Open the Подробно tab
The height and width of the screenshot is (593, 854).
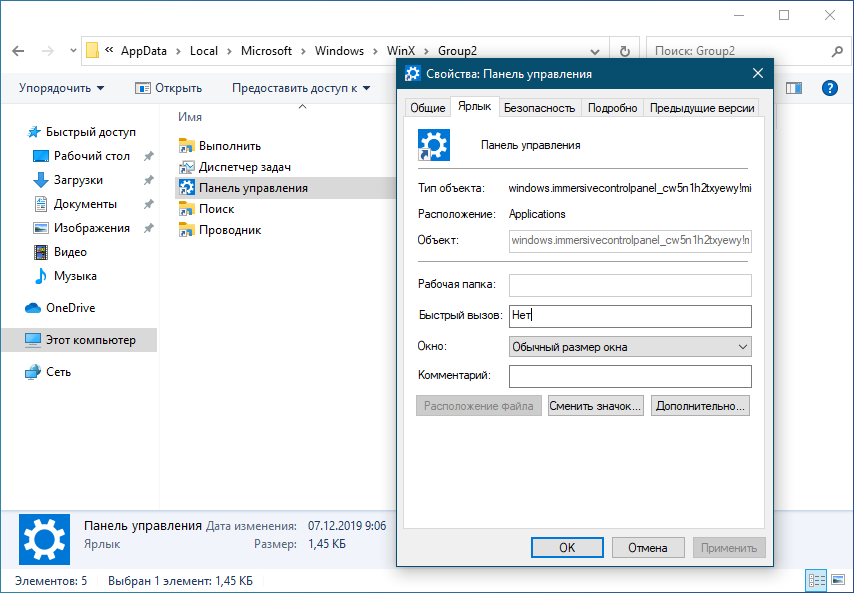tap(612, 108)
